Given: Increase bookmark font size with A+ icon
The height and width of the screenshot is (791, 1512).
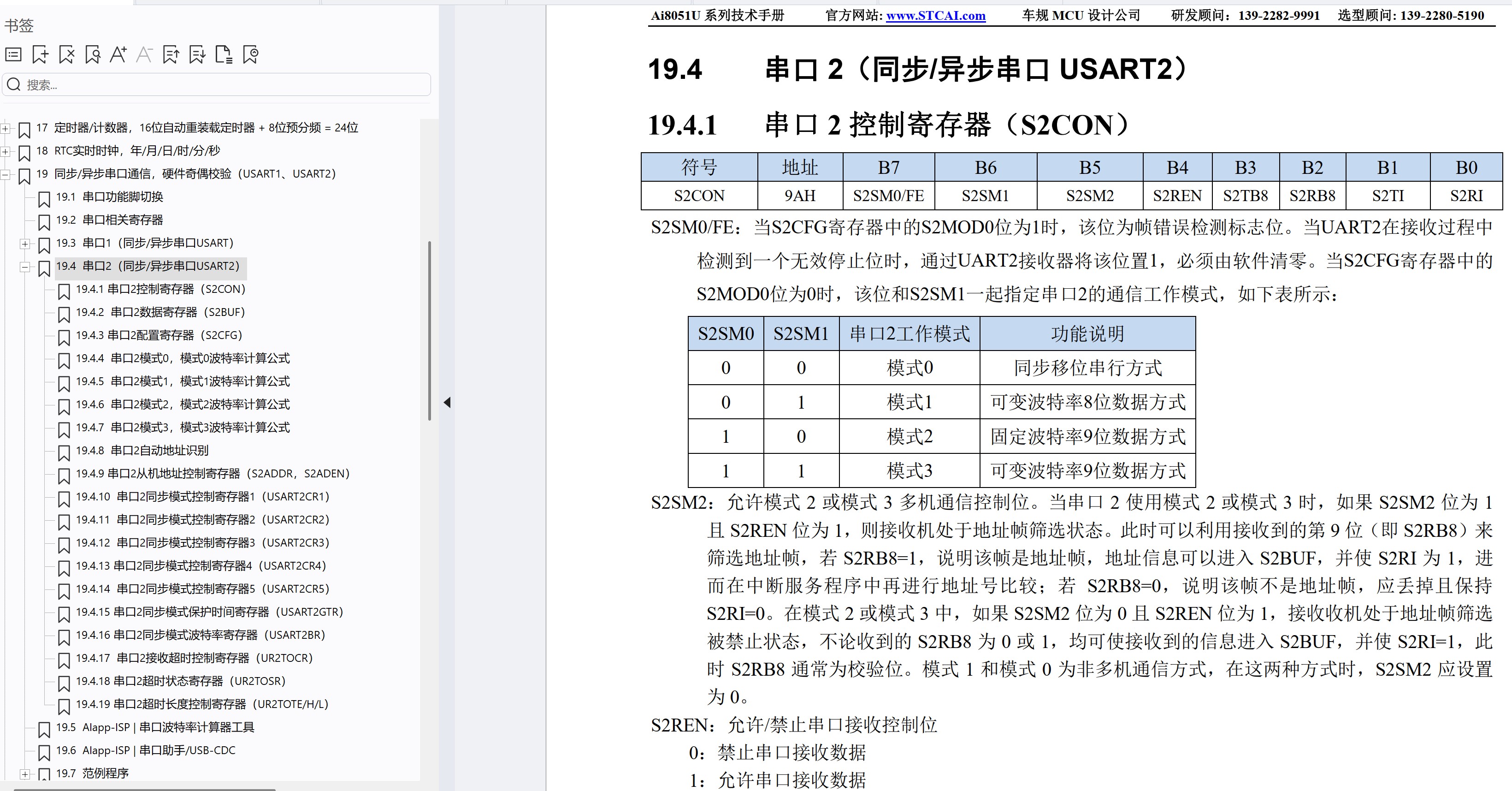Looking at the screenshot, I should point(118,54).
